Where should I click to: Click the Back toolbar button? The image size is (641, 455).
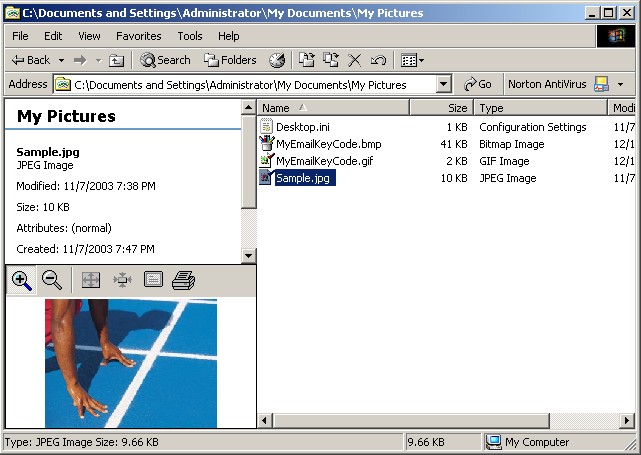pos(31,61)
